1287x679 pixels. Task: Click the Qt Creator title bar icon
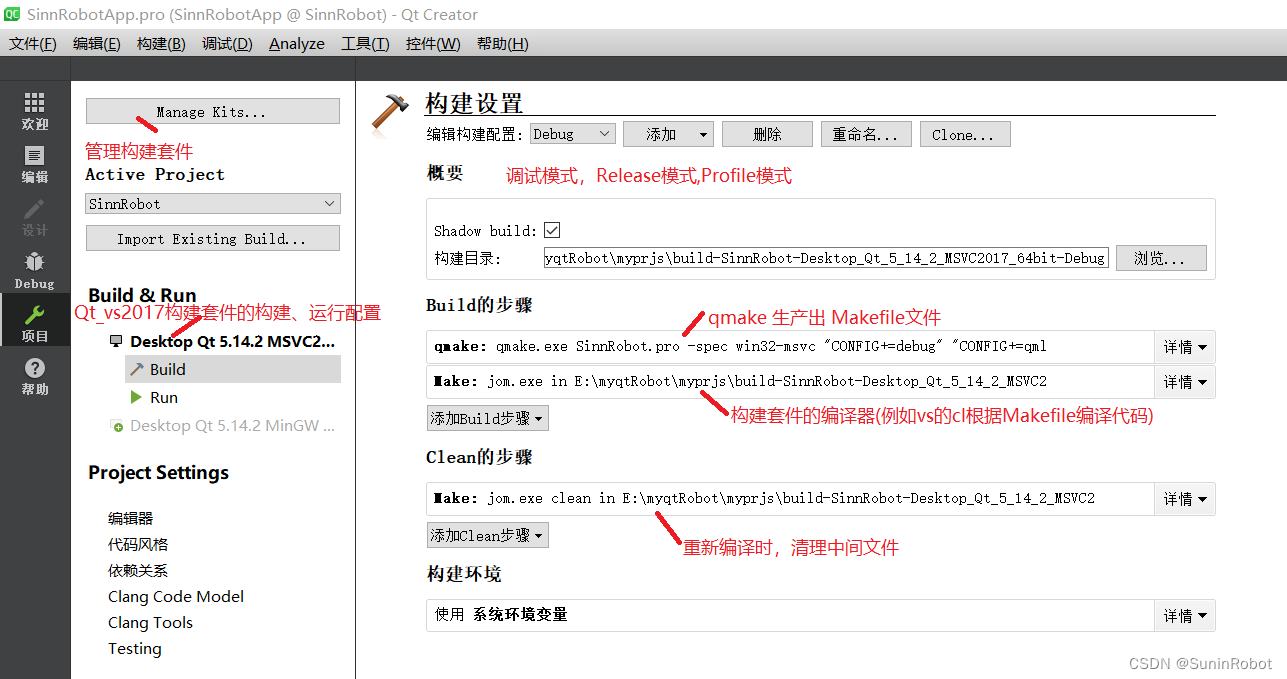13,14
